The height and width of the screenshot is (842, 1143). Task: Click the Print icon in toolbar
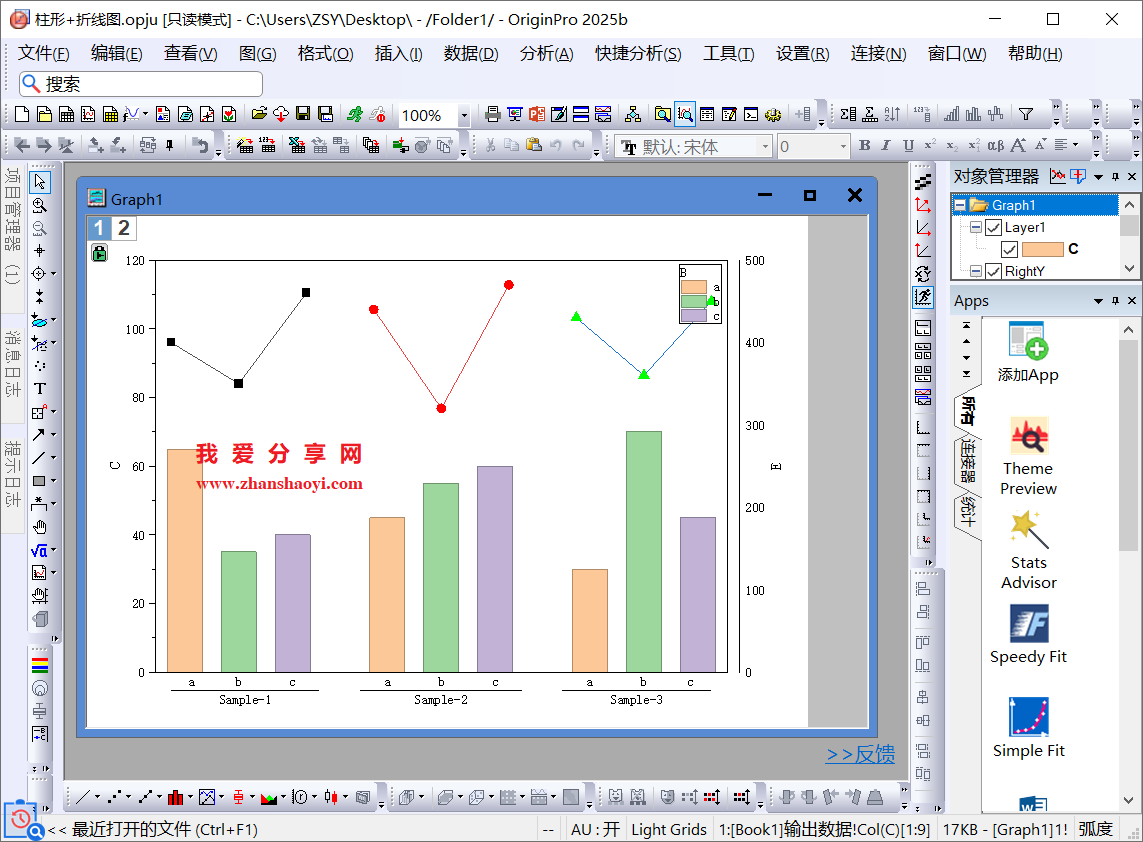click(492, 115)
